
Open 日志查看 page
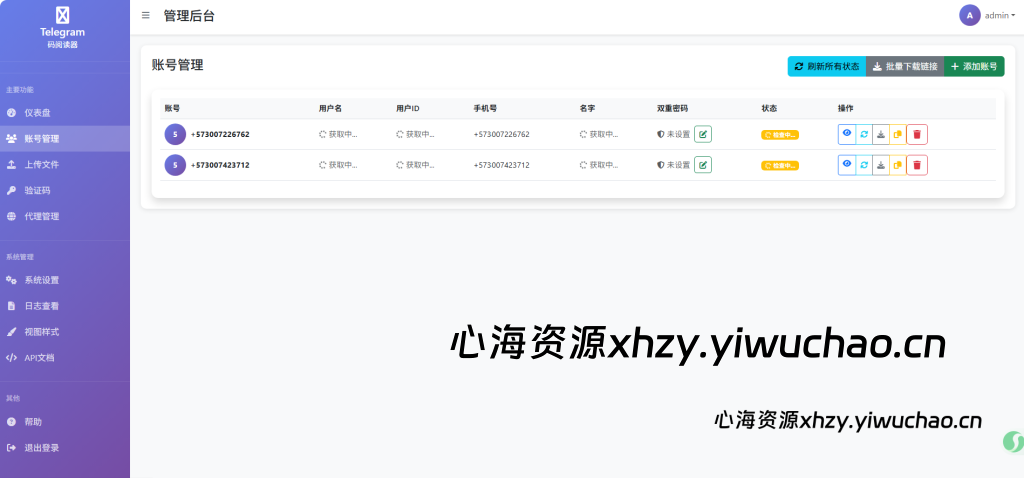tap(65, 306)
